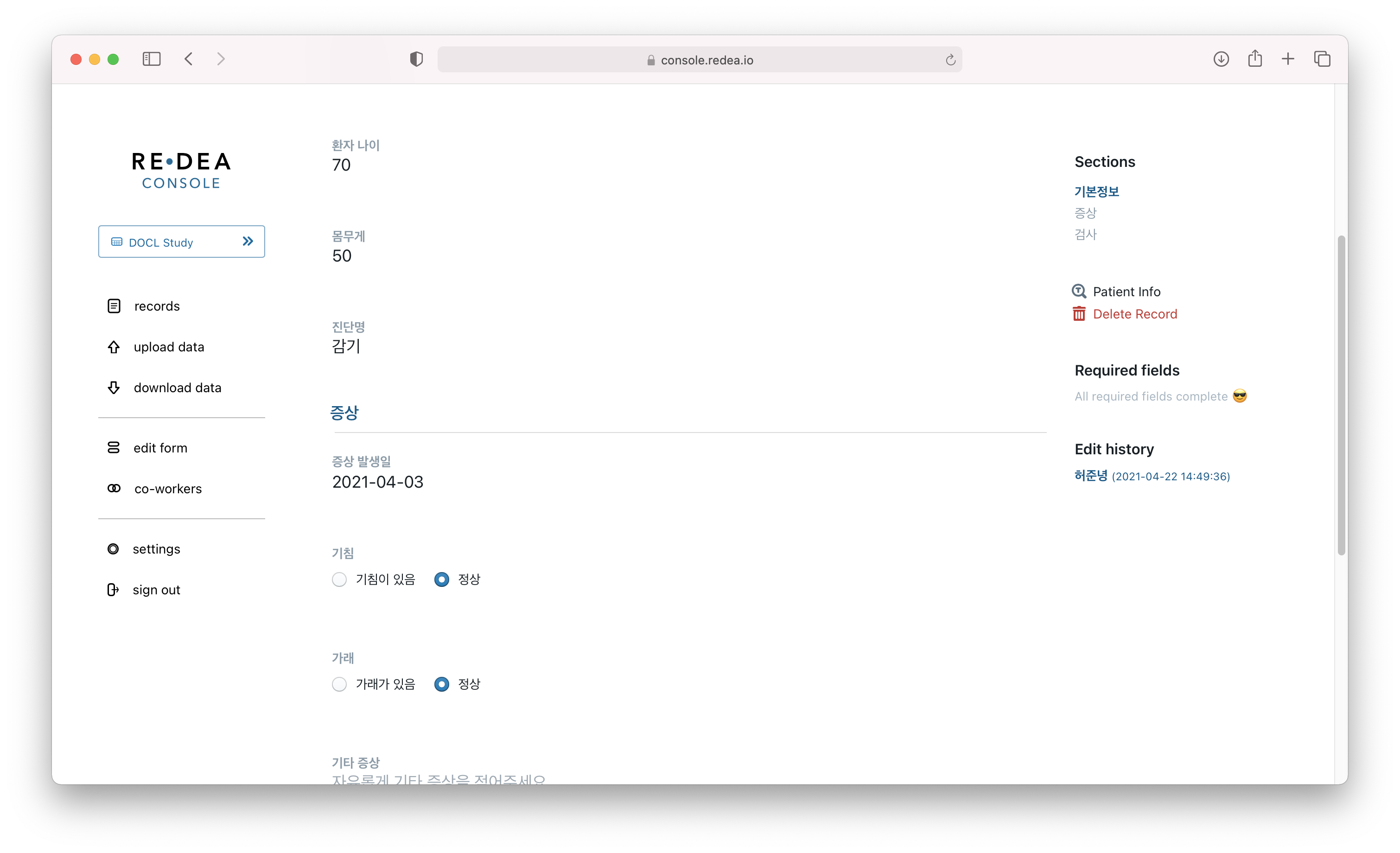This screenshot has width=1400, height=853.
Task: Click the page vertical scrollbar thumb
Action: coord(1341,395)
